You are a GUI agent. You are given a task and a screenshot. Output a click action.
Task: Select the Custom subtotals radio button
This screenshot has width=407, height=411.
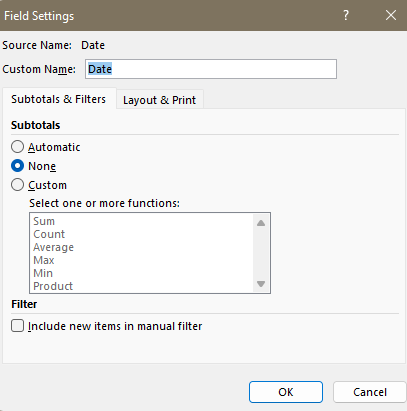click(x=17, y=185)
